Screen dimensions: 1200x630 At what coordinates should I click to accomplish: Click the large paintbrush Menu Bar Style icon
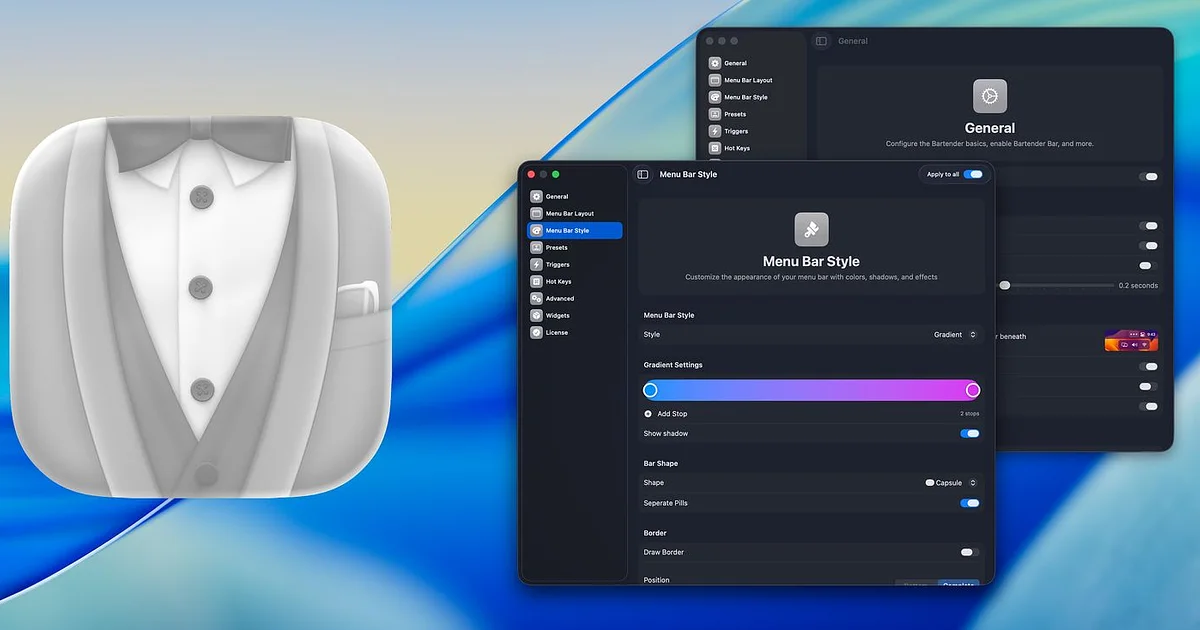coord(811,229)
